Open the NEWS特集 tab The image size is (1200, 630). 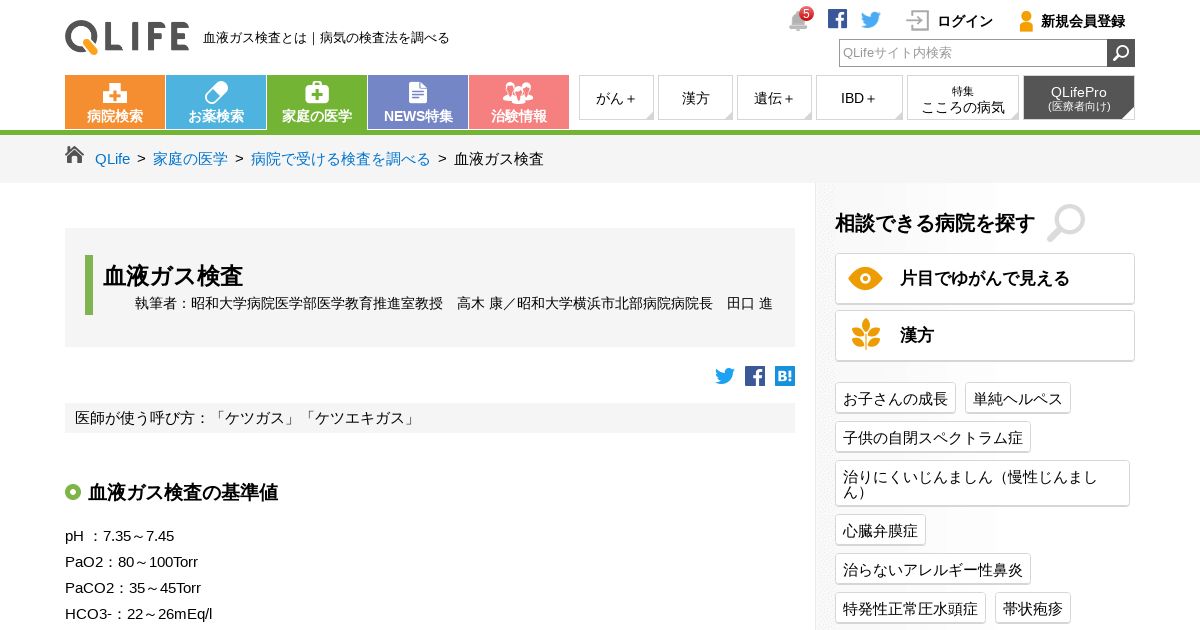point(418,102)
